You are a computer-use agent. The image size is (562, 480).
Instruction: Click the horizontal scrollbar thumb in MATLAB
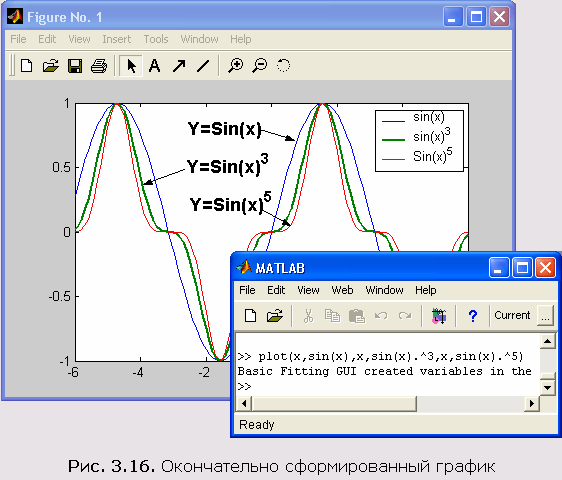pyautogui.click(x=334, y=404)
